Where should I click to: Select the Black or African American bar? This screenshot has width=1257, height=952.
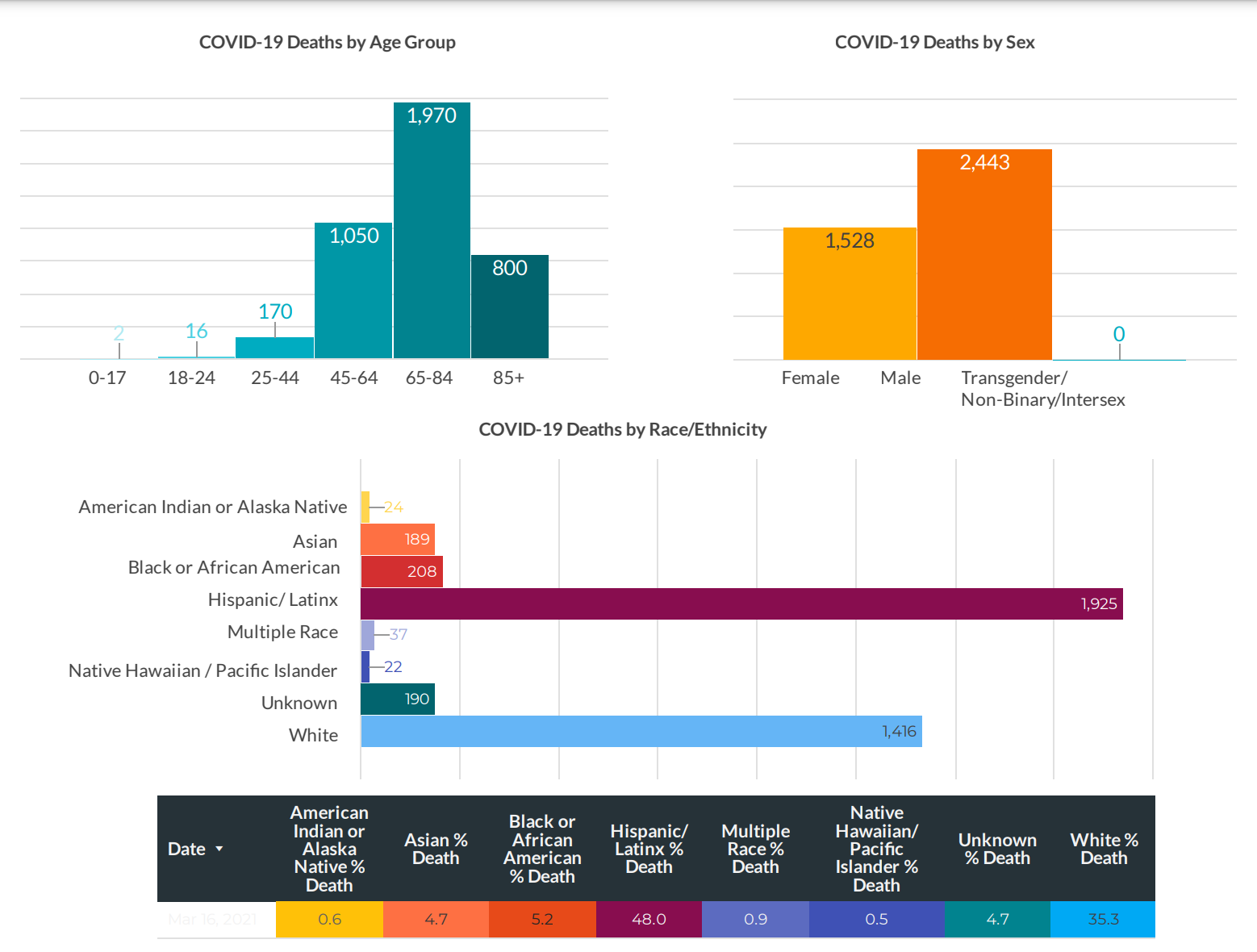[x=401, y=571]
